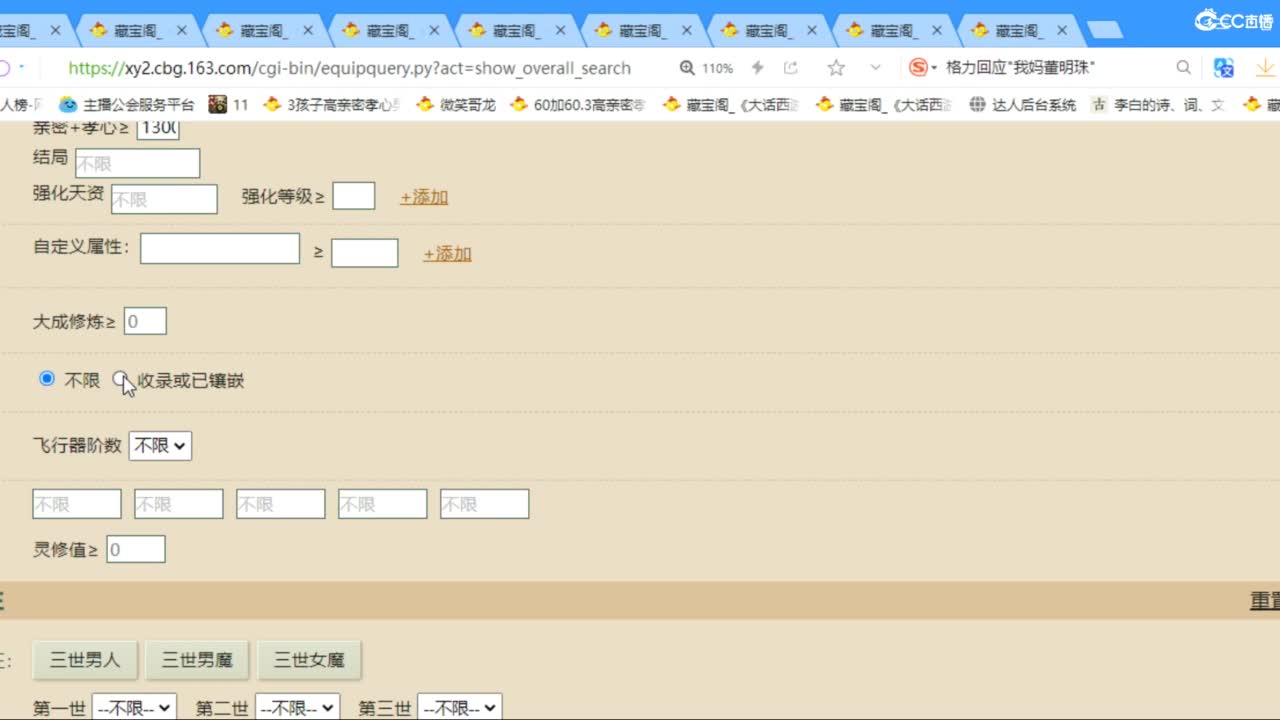Click the Sogou search engine icon
The width and height of the screenshot is (1280, 720).
click(918, 68)
